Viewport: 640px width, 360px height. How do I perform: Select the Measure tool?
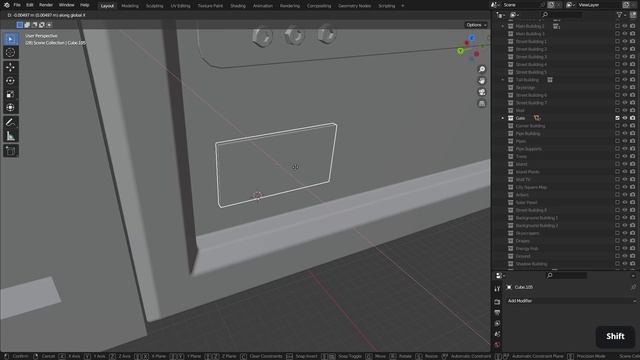11,136
